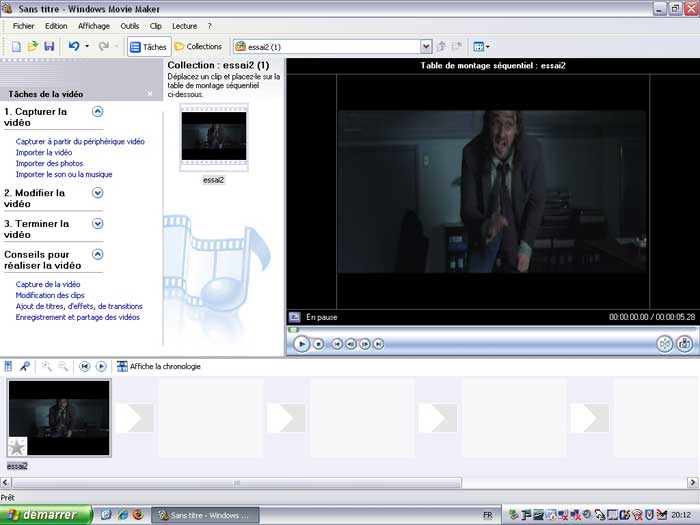The height and width of the screenshot is (525, 700).
Task: Click the new collection folder icon
Action: [x=457, y=46]
